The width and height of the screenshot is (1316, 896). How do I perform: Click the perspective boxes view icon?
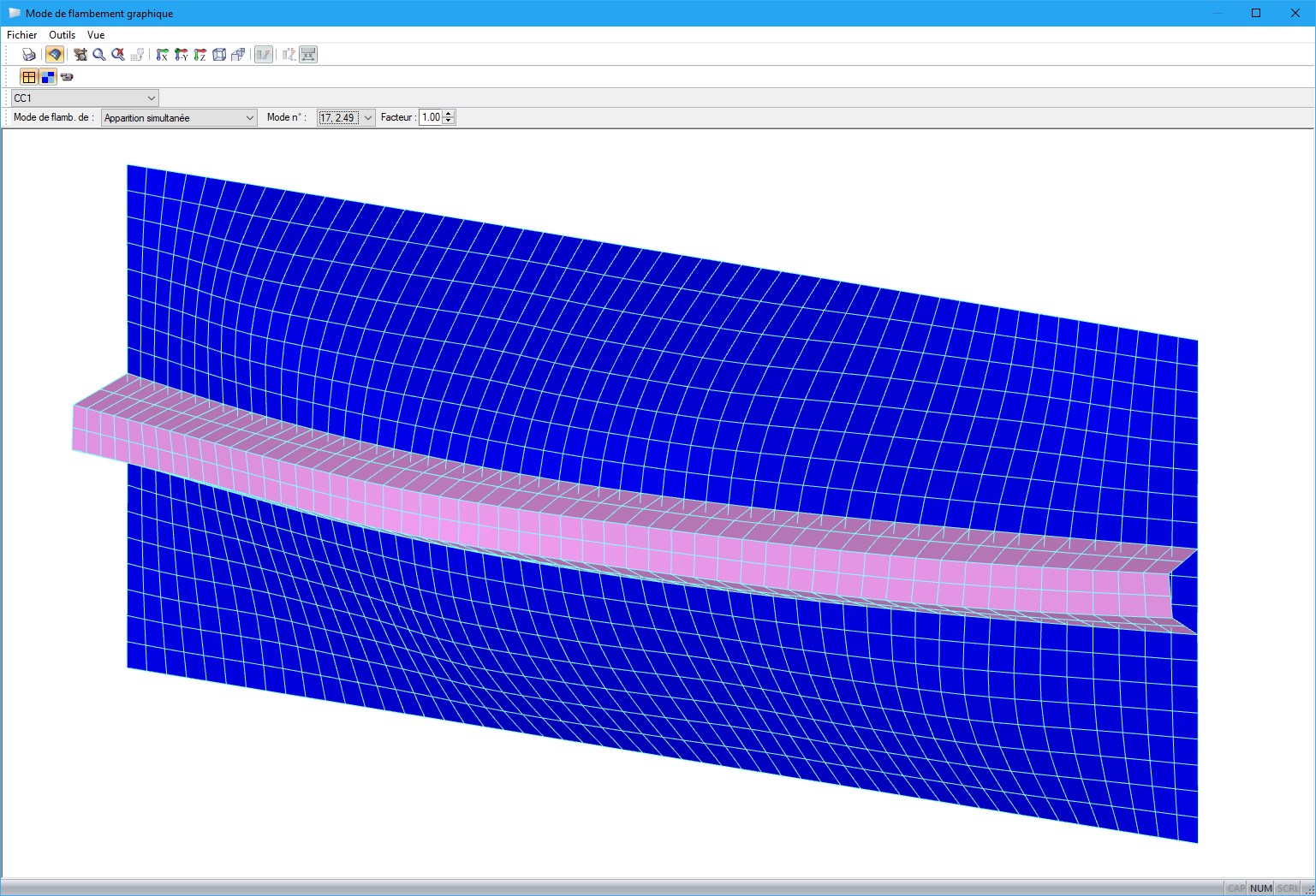238,55
